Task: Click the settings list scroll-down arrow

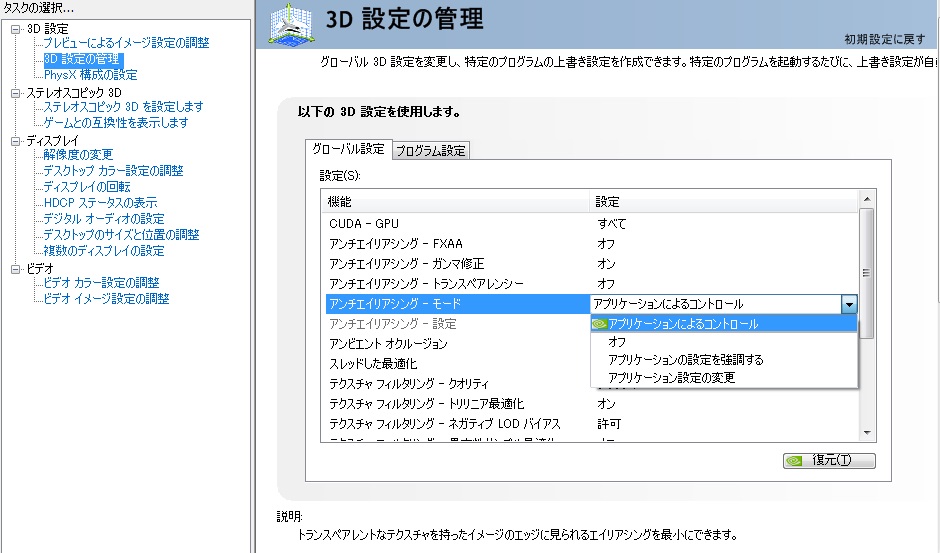Action: click(x=866, y=432)
